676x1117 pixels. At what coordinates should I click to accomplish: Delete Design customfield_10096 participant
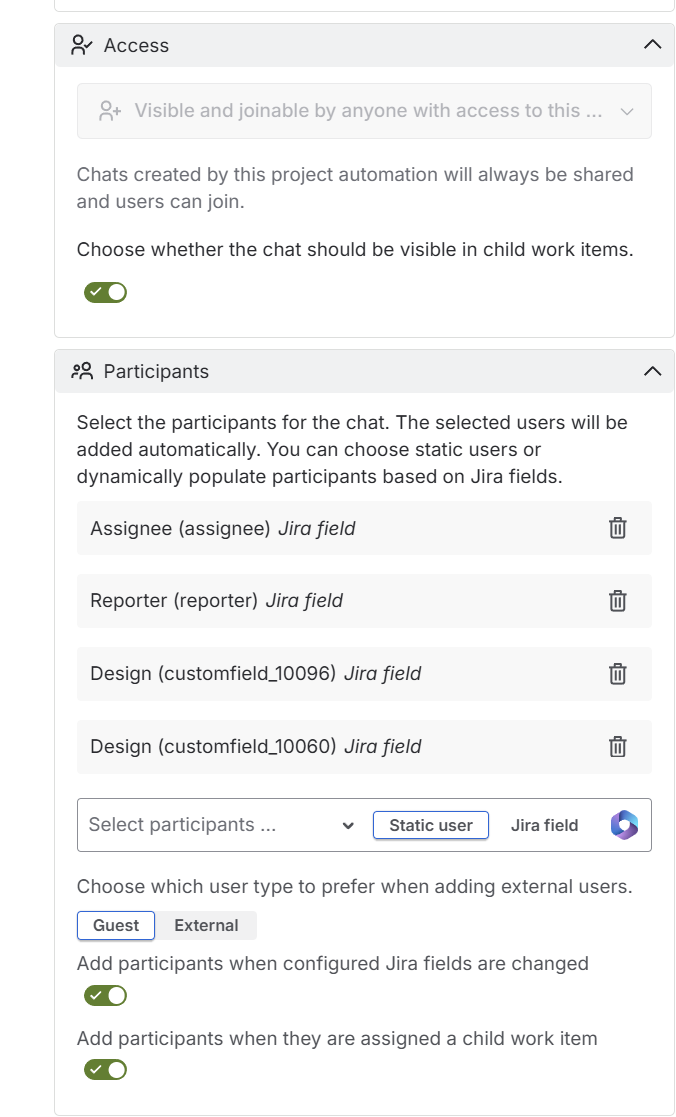(x=617, y=674)
